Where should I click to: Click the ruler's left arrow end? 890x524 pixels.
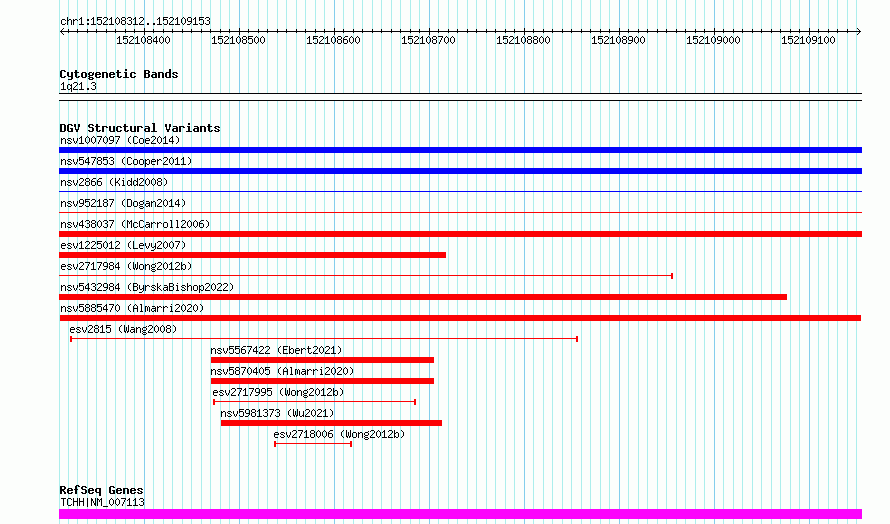[x=62, y=32]
